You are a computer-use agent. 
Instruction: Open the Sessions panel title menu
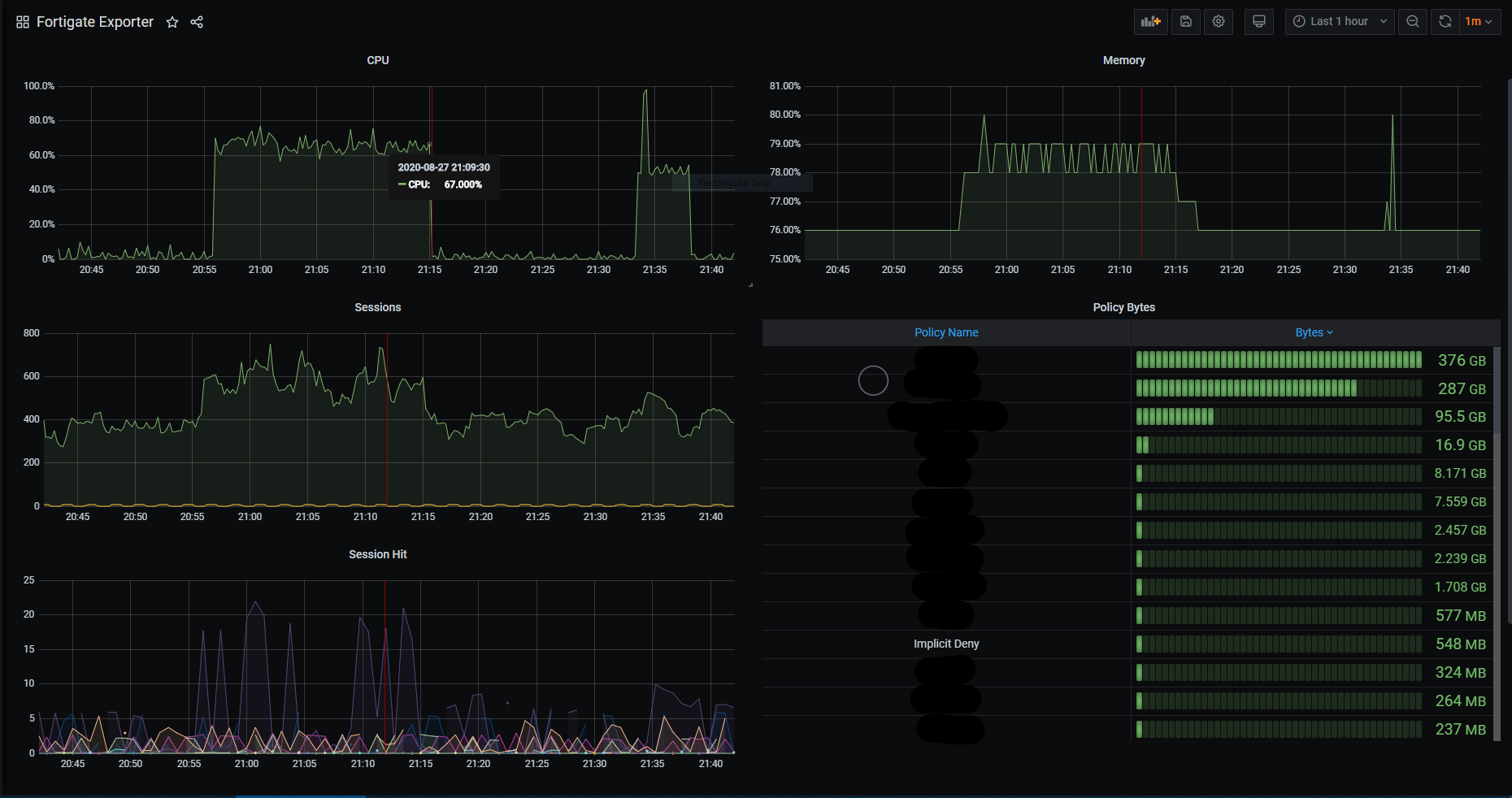click(378, 307)
